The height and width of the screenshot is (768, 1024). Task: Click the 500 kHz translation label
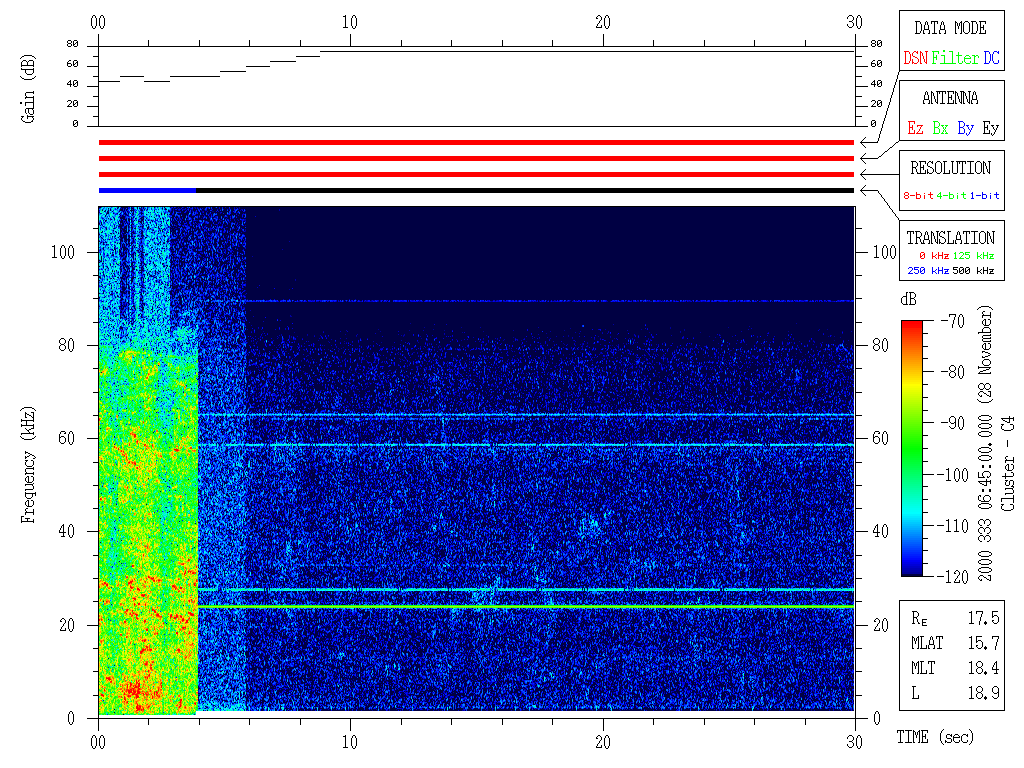974,270
